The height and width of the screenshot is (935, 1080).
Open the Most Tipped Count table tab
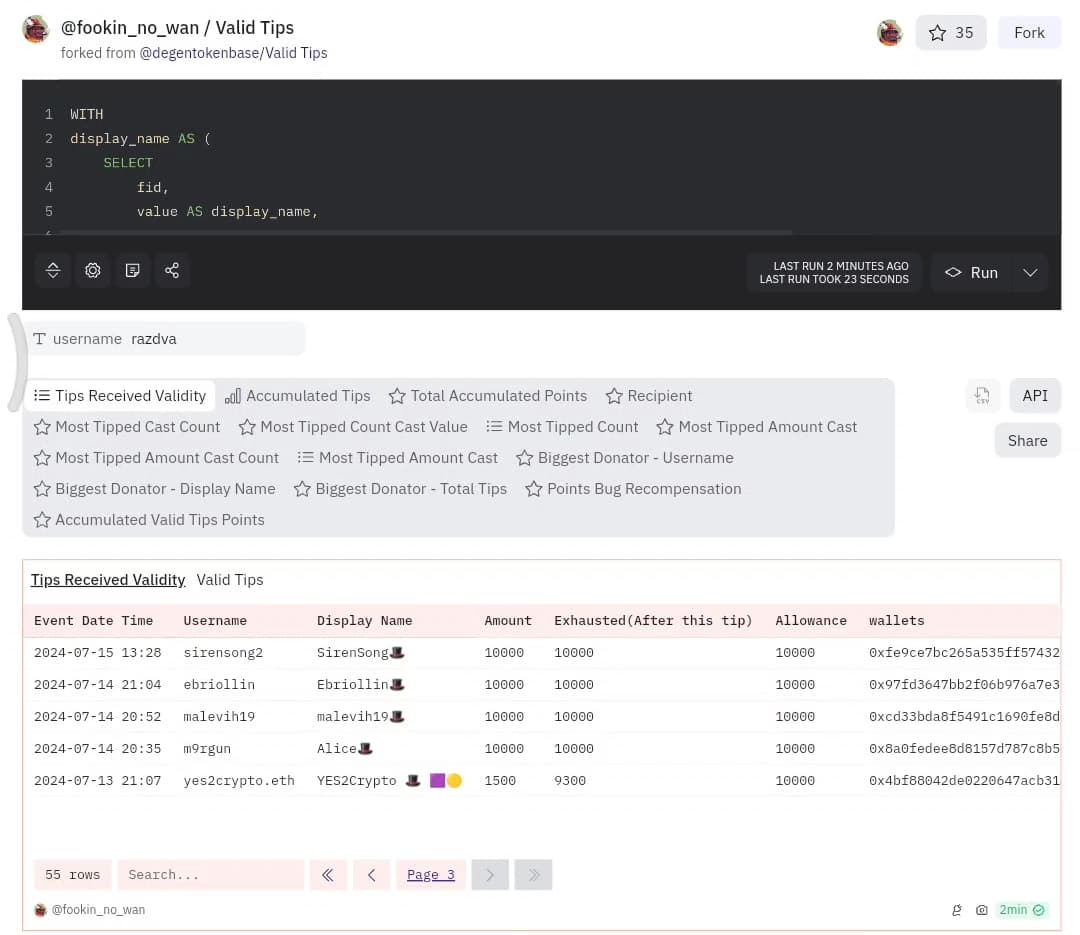pyautogui.click(x=562, y=427)
